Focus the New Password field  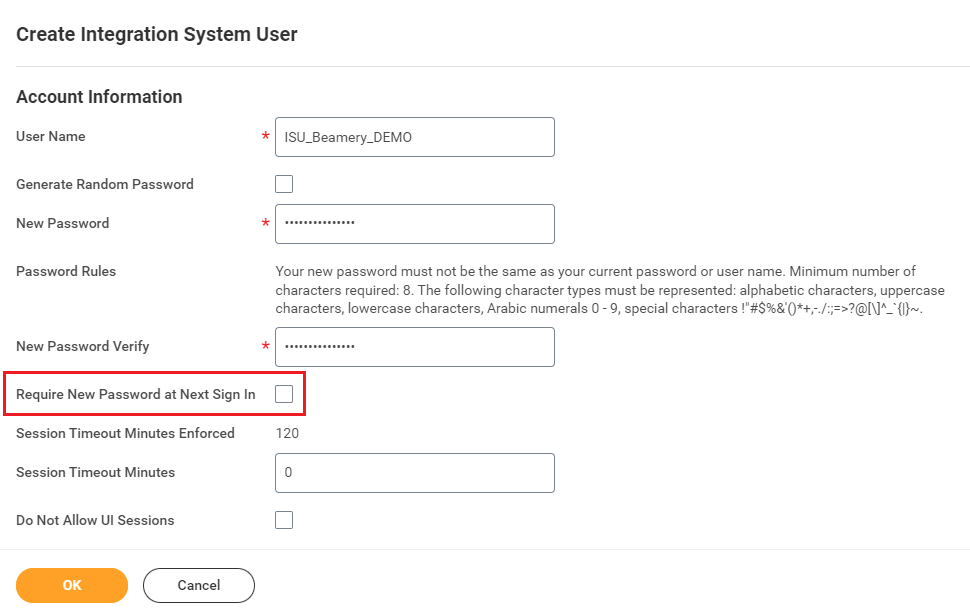tap(414, 223)
